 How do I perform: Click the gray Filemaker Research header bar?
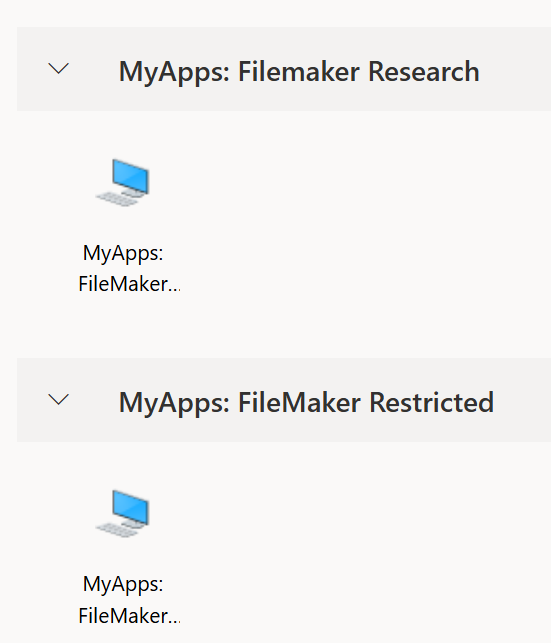[284, 69]
